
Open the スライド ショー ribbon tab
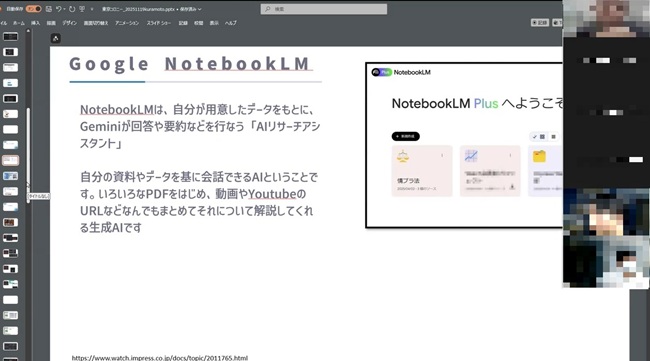tap(159, 23)
